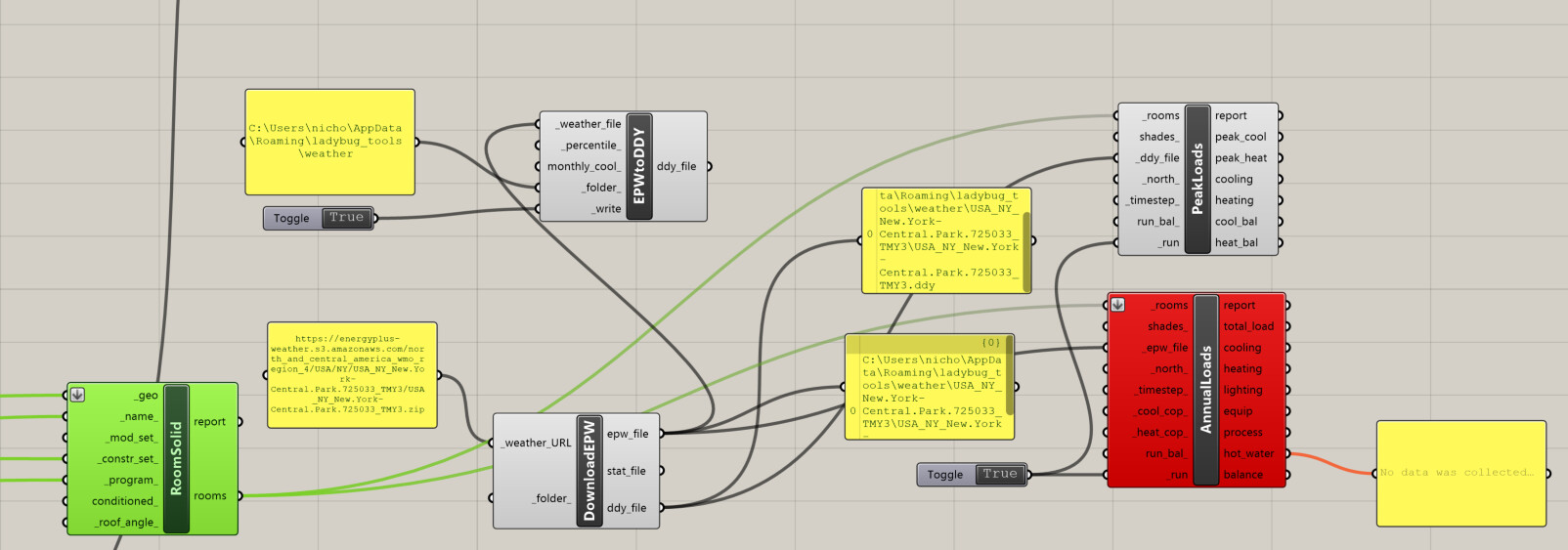Select the DownloadEPW component name bar
This screenshot has height=550, width=1568.
pos(589,470)
